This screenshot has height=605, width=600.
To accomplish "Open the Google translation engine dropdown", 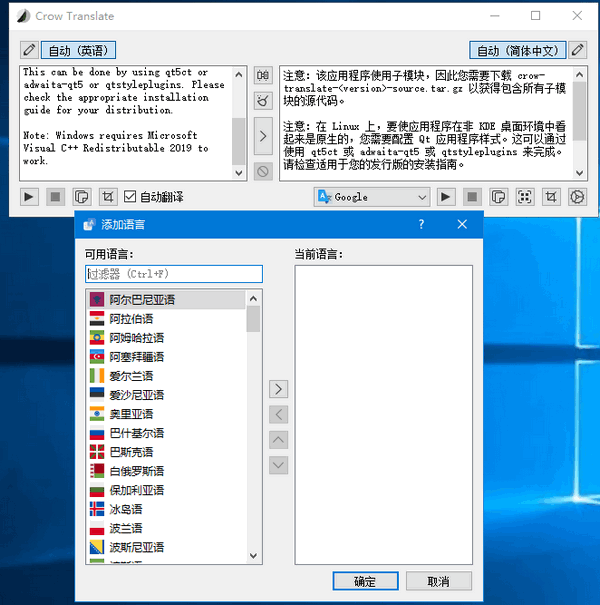I will (x=372, y=197).
